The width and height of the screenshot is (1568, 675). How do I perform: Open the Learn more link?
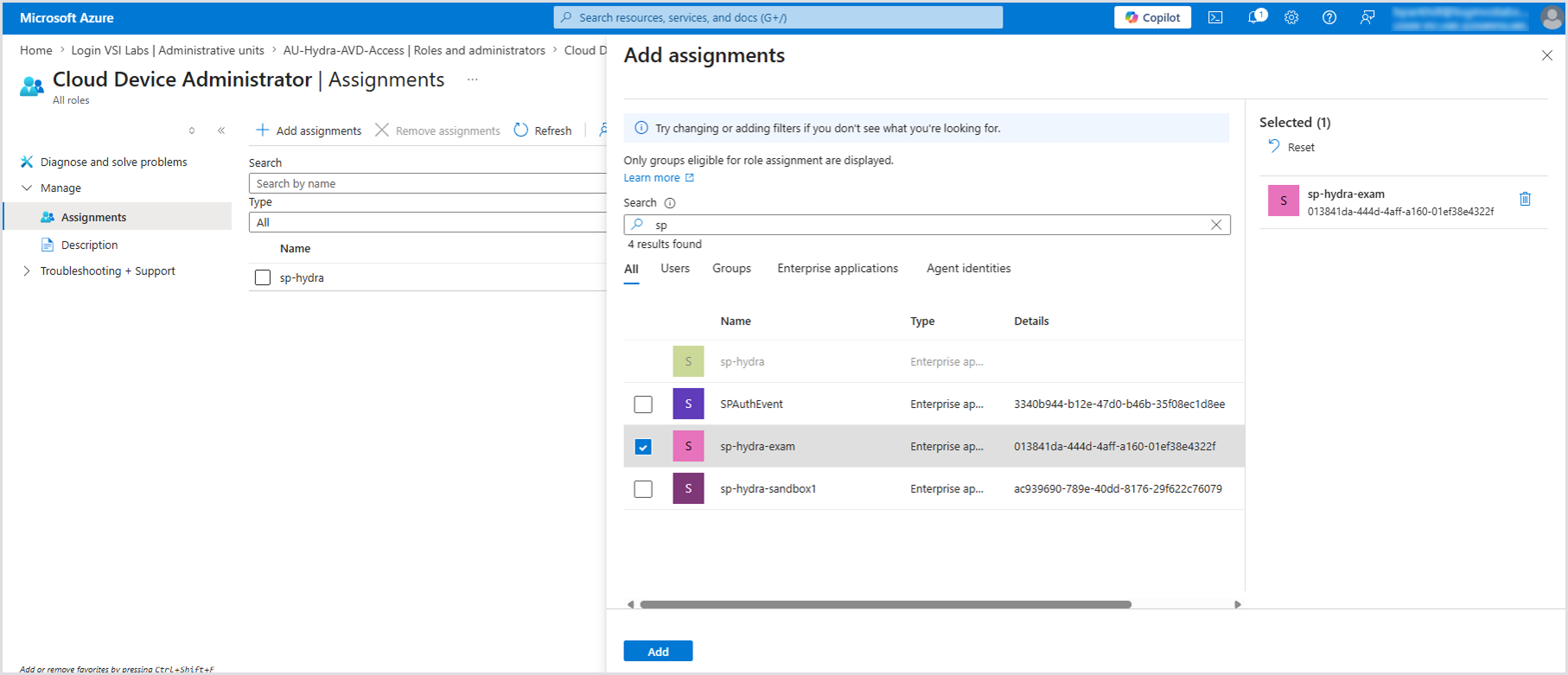[659, 178]
